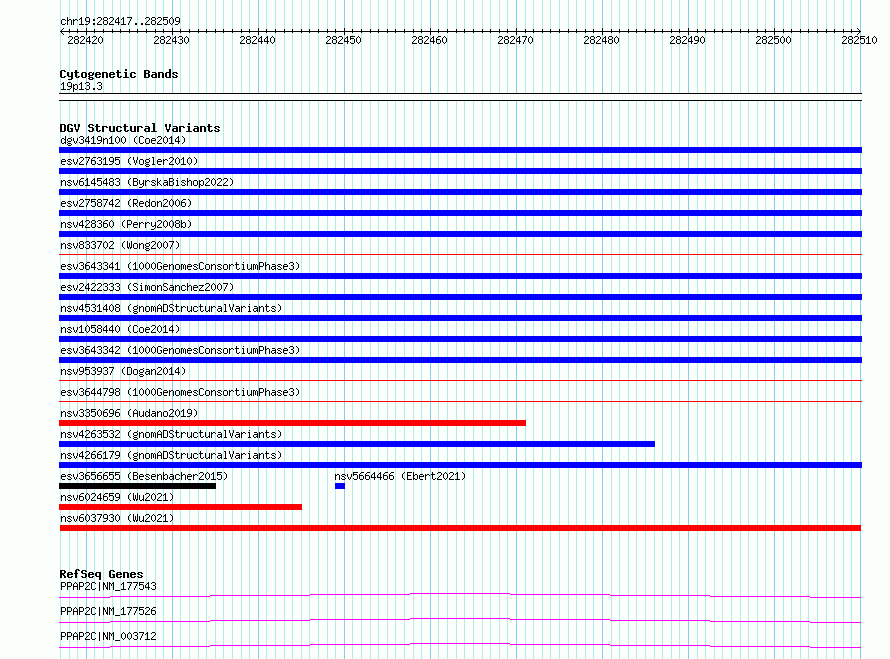Select the 19p13.3 band label
Screen dimensions: 890x659
pyautogui.click(x=81, y=86)
